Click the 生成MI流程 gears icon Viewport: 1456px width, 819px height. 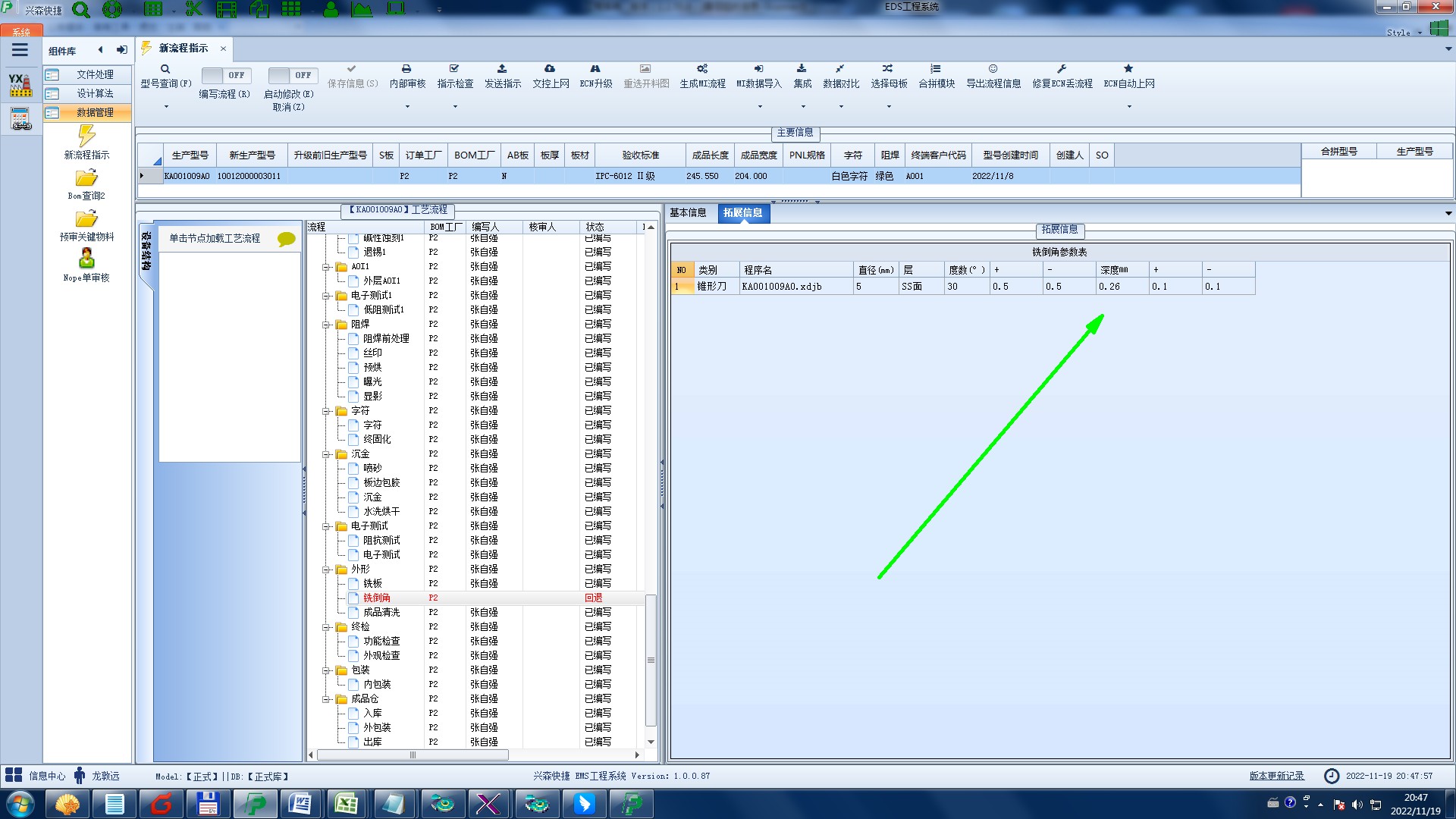click(702, 69)
